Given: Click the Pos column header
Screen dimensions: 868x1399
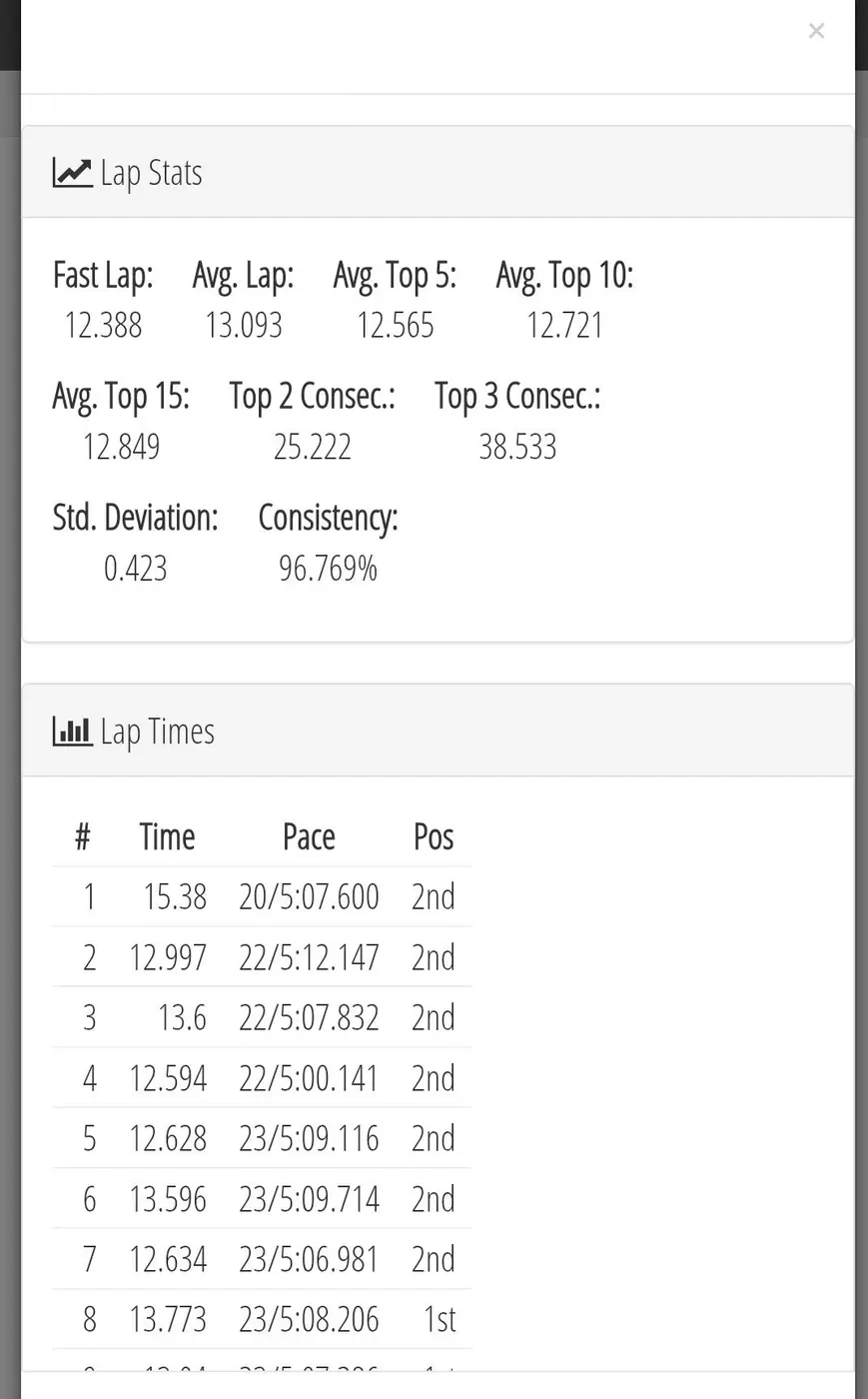Looking at the screenshot, I should point(434,836).
